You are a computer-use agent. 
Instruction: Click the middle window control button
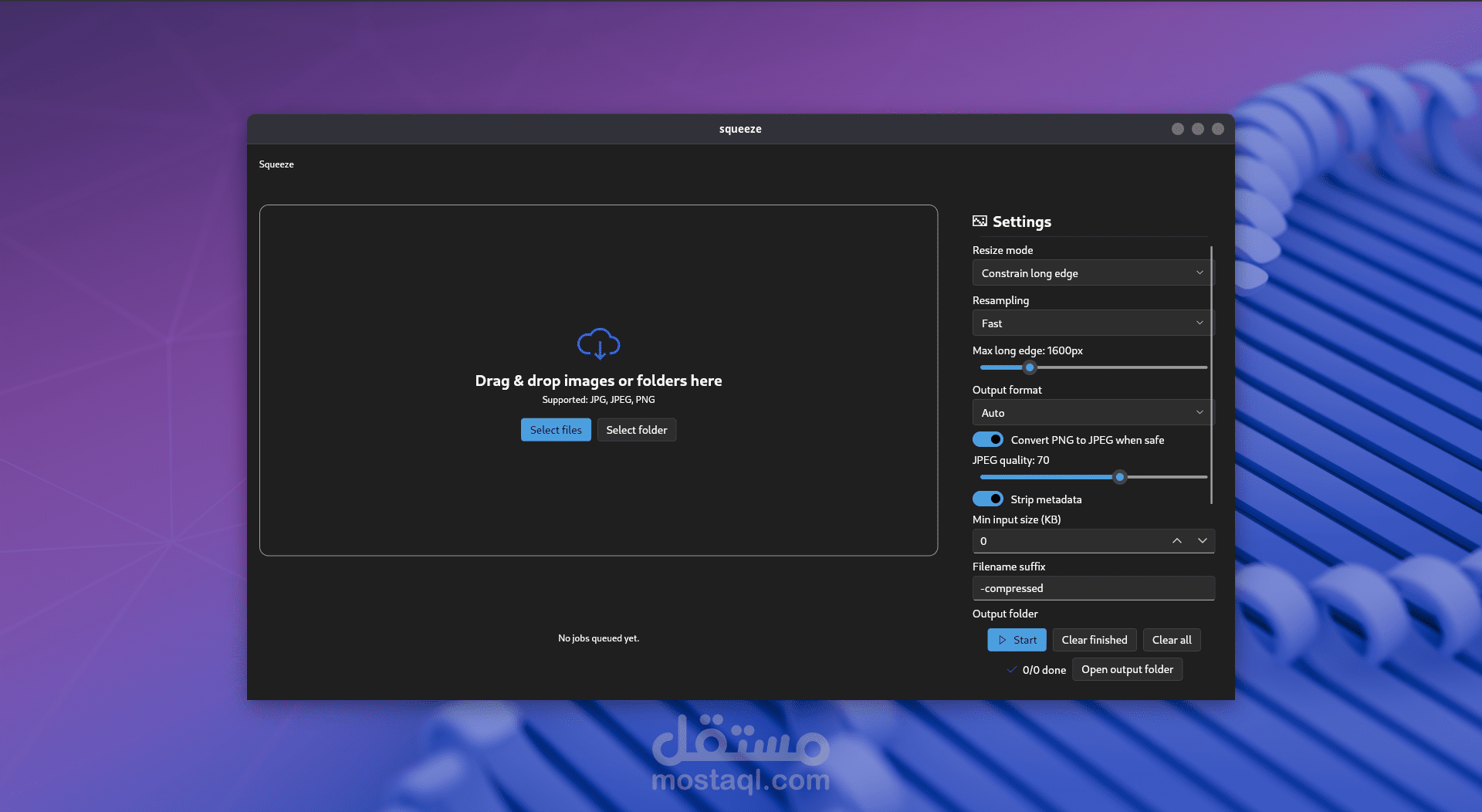1198,129
